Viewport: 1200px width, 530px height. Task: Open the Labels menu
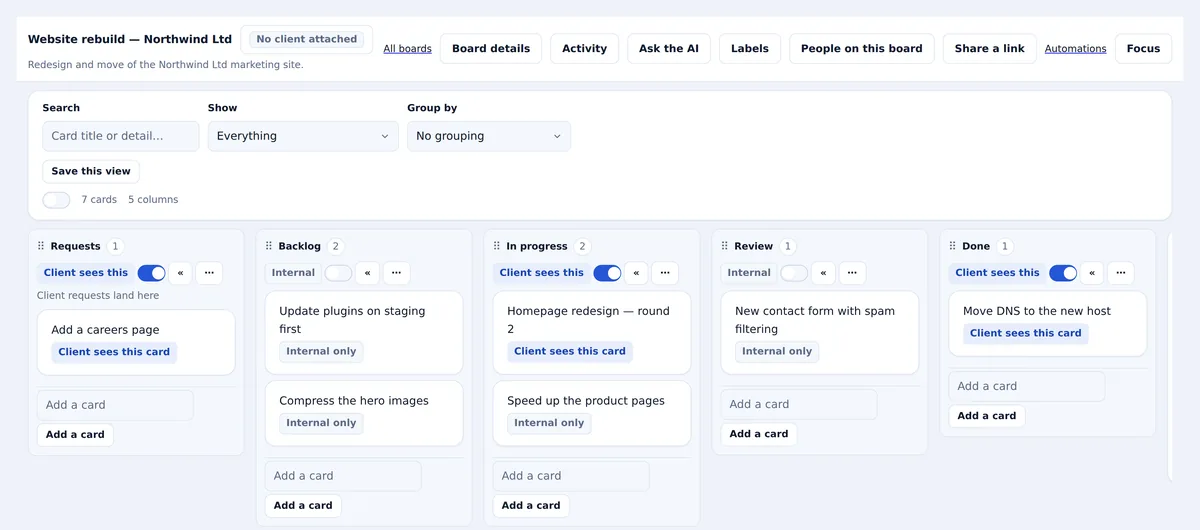[750, 48]
